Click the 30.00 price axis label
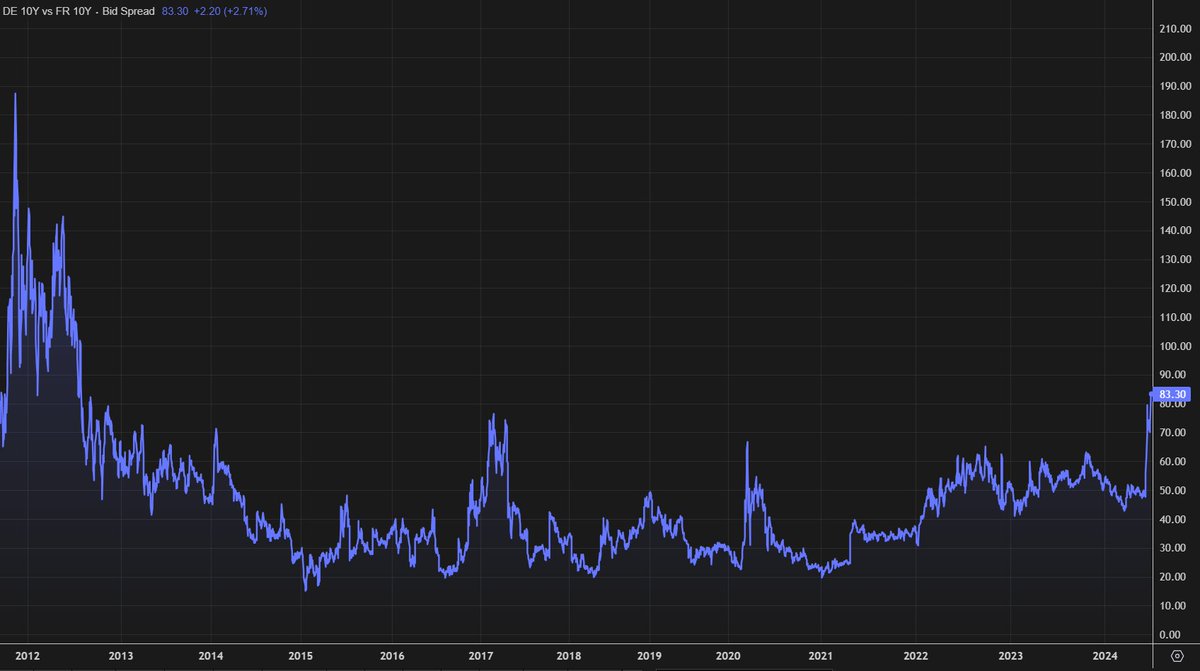 (1175, 549)
